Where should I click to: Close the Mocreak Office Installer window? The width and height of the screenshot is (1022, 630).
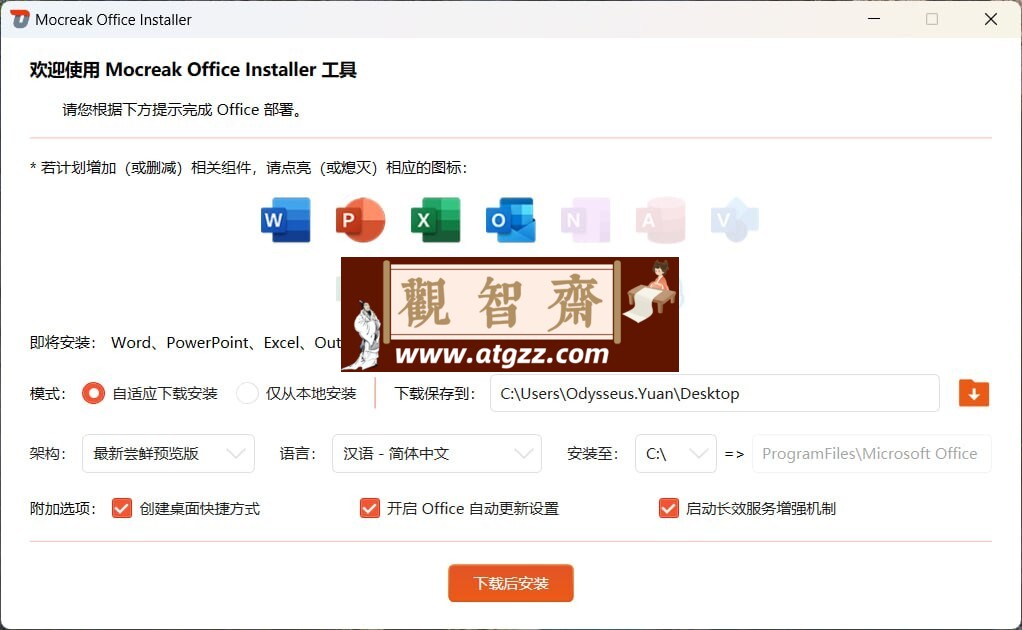click(991, 19)
